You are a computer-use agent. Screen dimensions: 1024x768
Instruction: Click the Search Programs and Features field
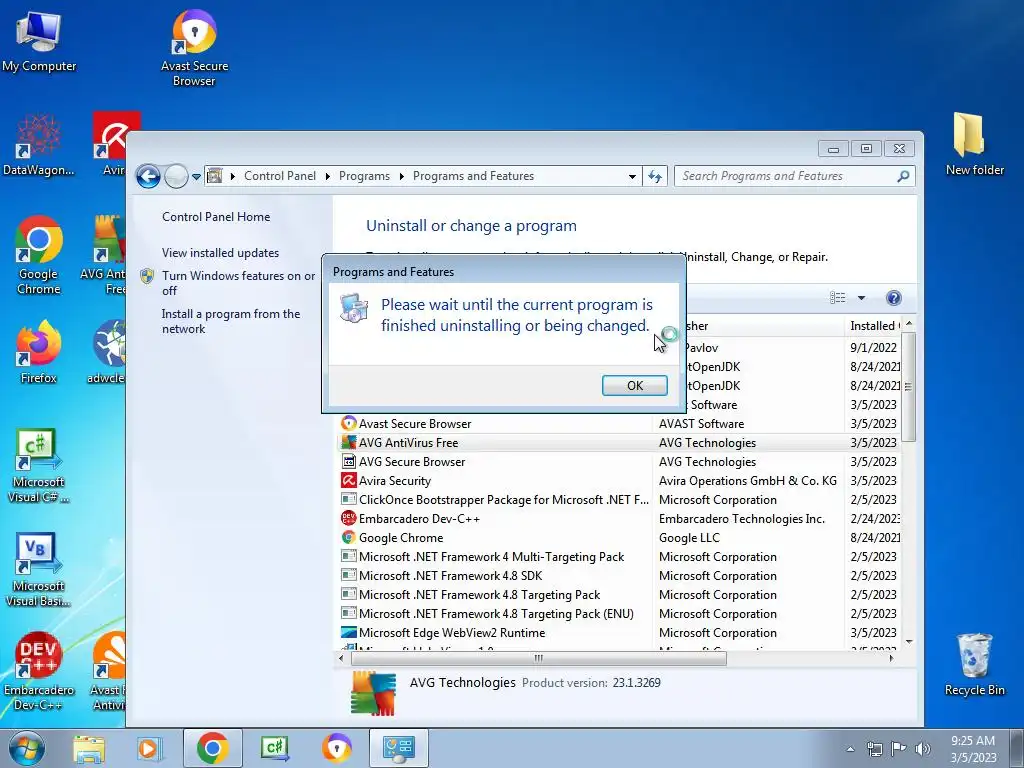794,176
